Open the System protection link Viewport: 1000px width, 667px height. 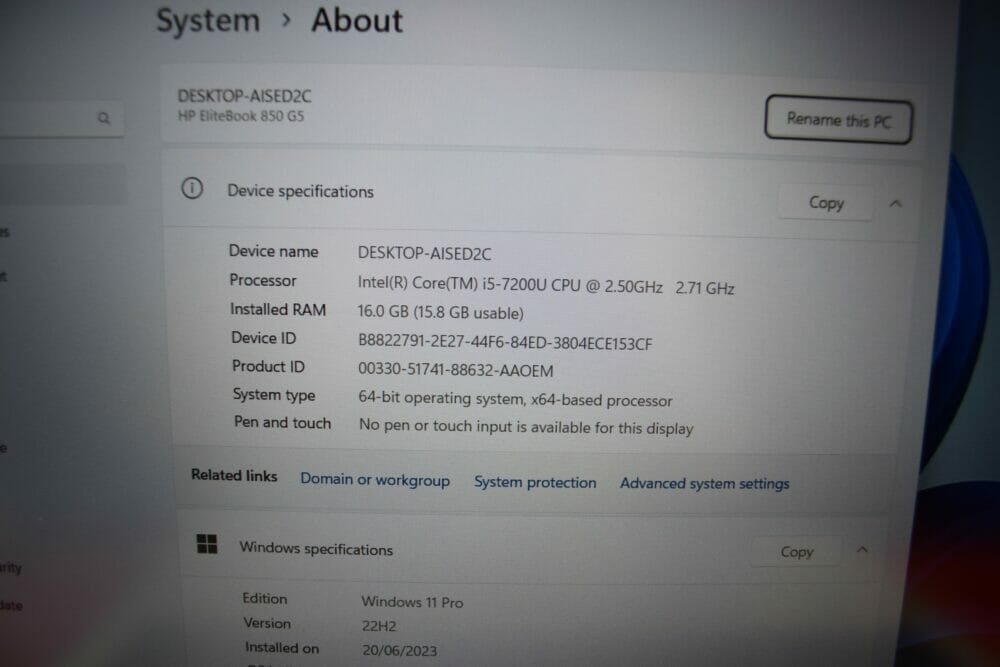pos(535,482)
